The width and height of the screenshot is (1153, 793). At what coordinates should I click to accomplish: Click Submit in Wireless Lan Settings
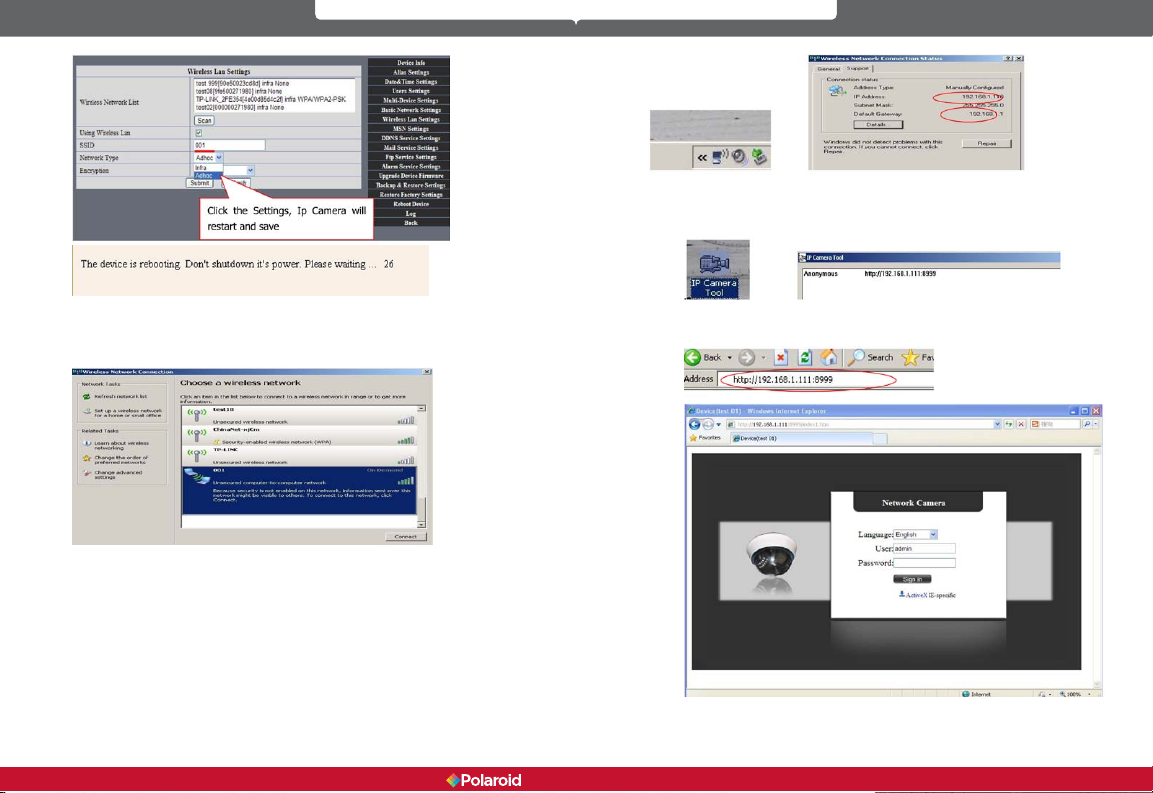(x=200, y=183)
